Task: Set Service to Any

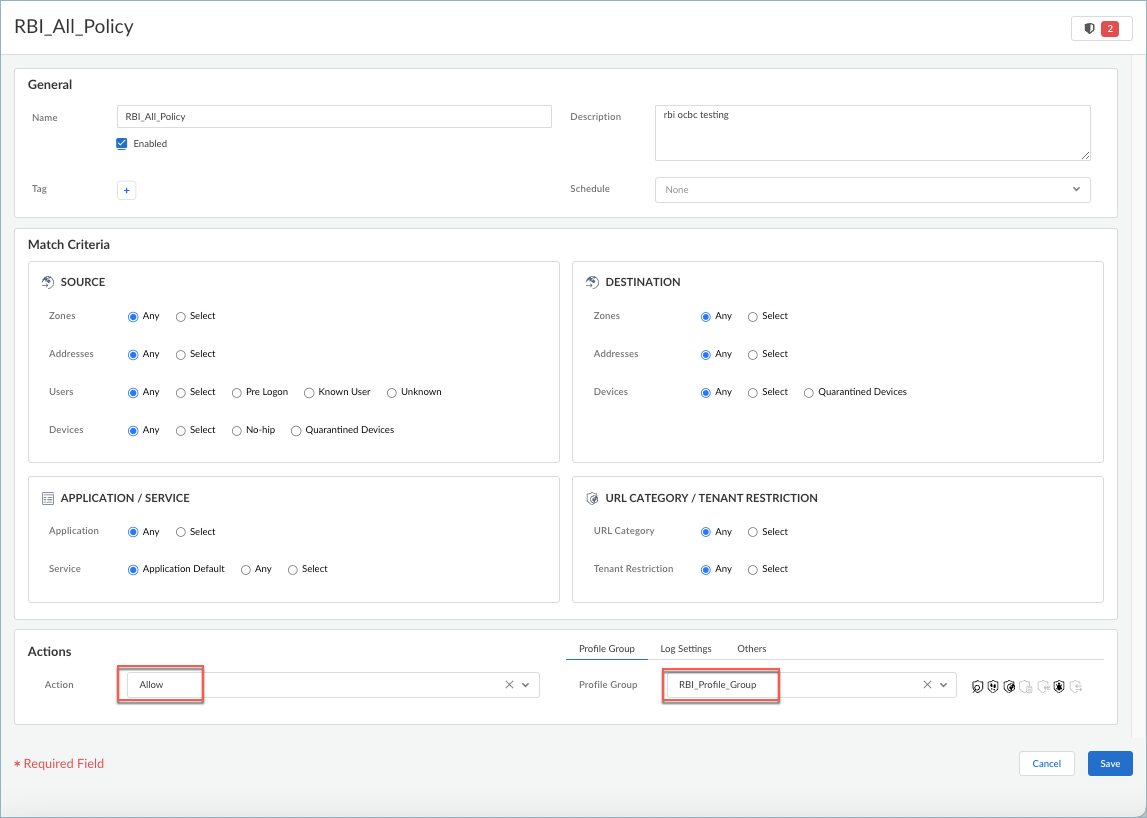Action: pos(246,570)
